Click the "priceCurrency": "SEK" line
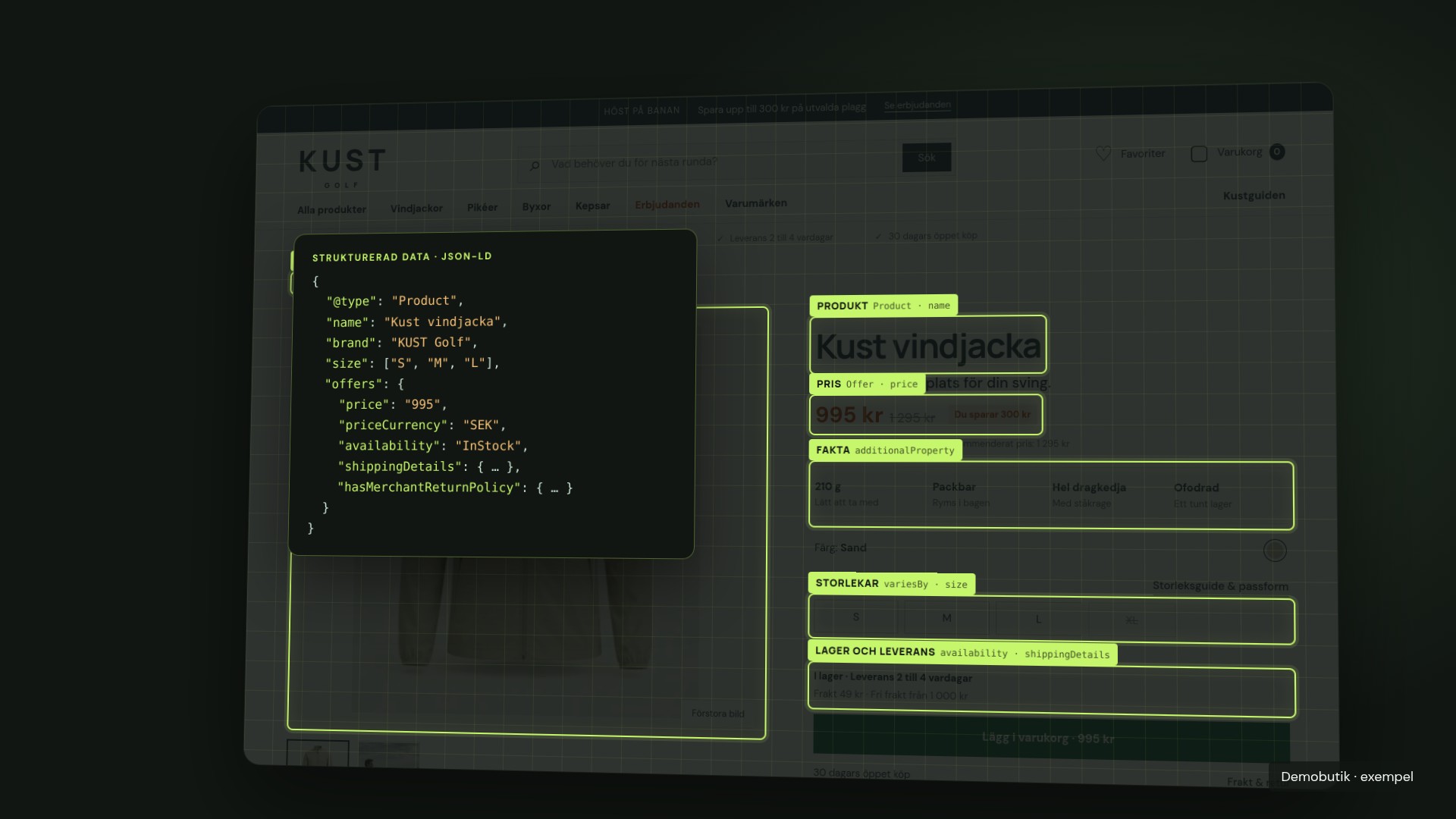 422,425
